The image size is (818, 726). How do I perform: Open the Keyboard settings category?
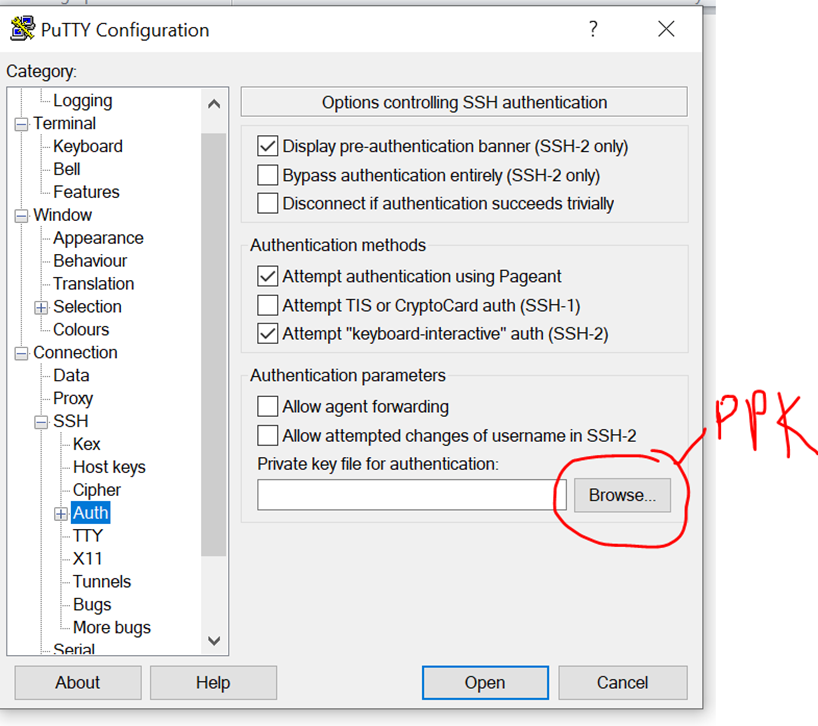click(x=88, y=147)
